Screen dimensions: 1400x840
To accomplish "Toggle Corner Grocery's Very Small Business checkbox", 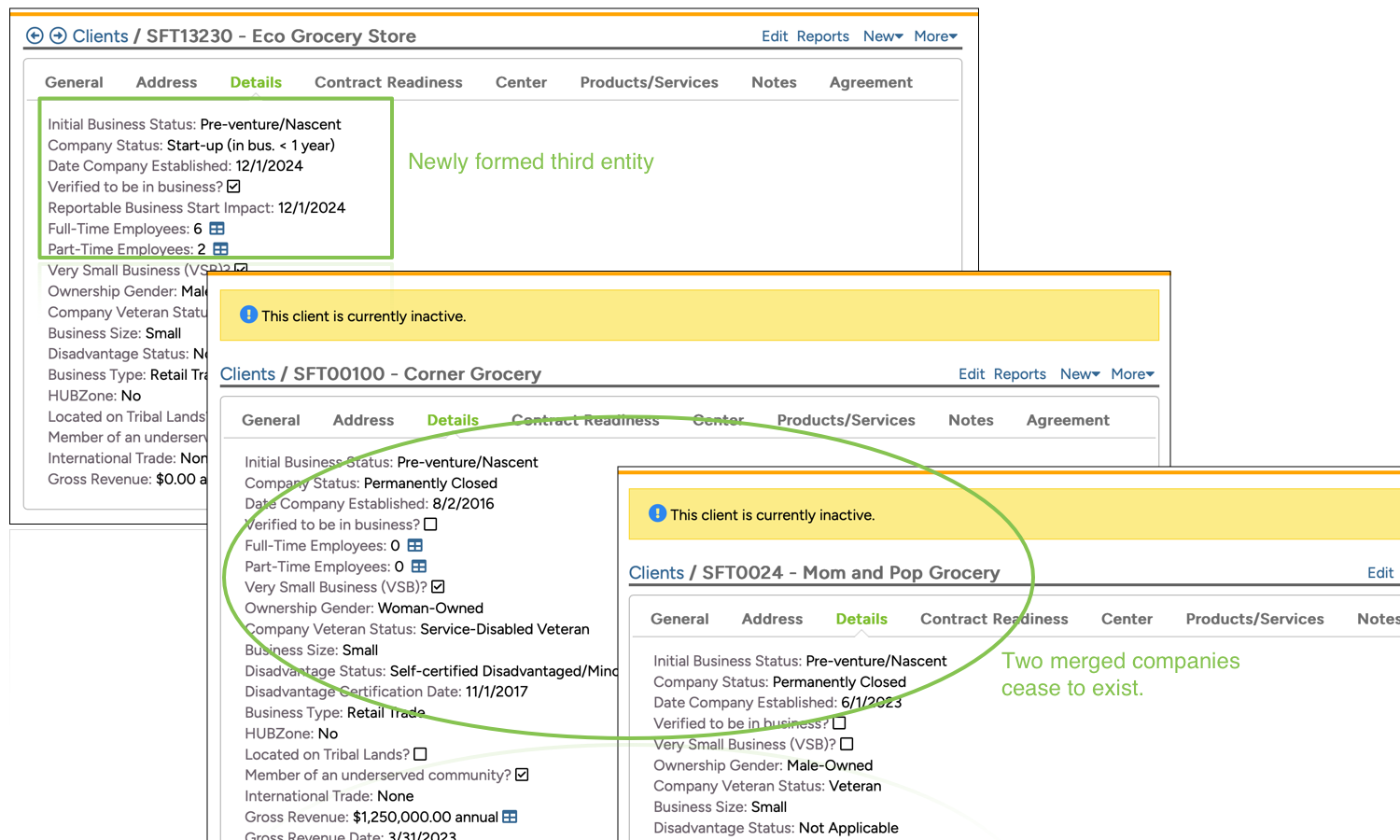I will click(x=438, y=587).
